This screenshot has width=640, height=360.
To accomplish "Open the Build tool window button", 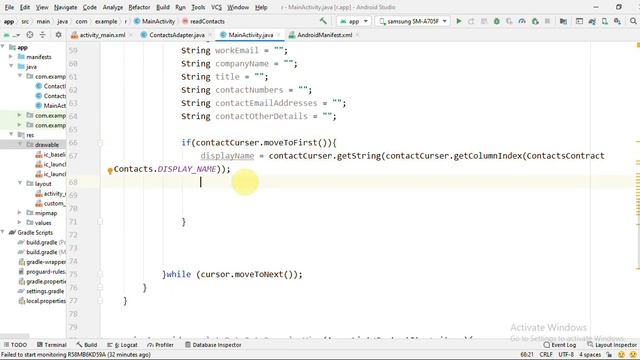I will click(87, 345).
